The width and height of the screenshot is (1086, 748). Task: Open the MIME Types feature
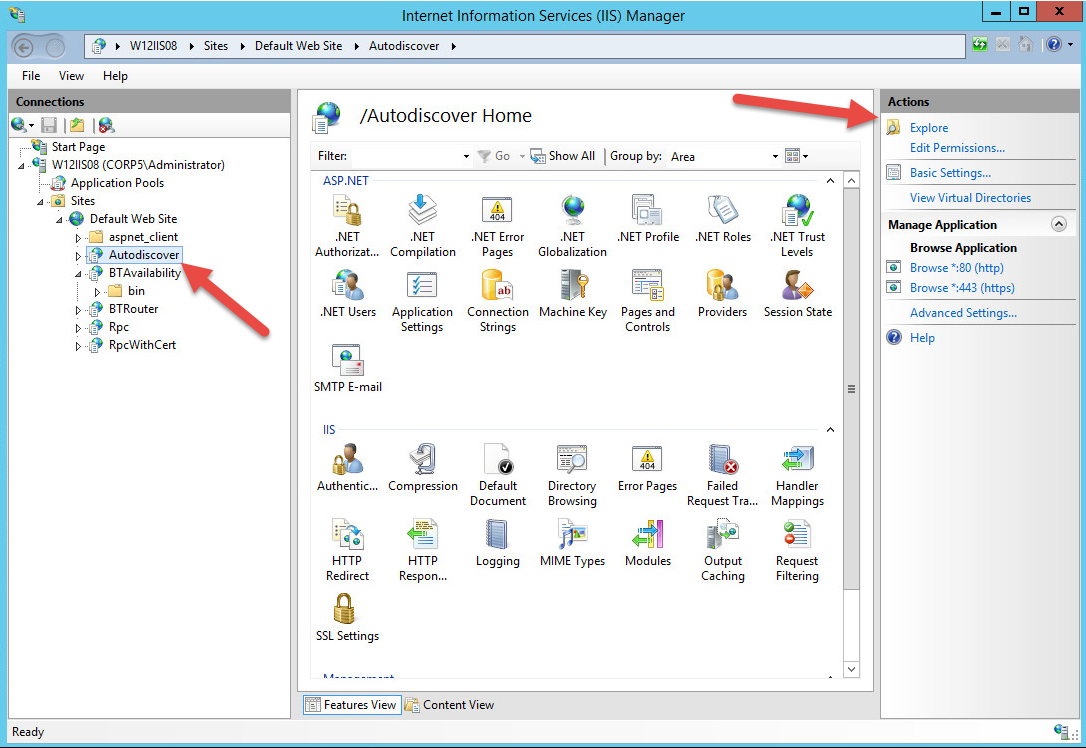coord(572,543)
